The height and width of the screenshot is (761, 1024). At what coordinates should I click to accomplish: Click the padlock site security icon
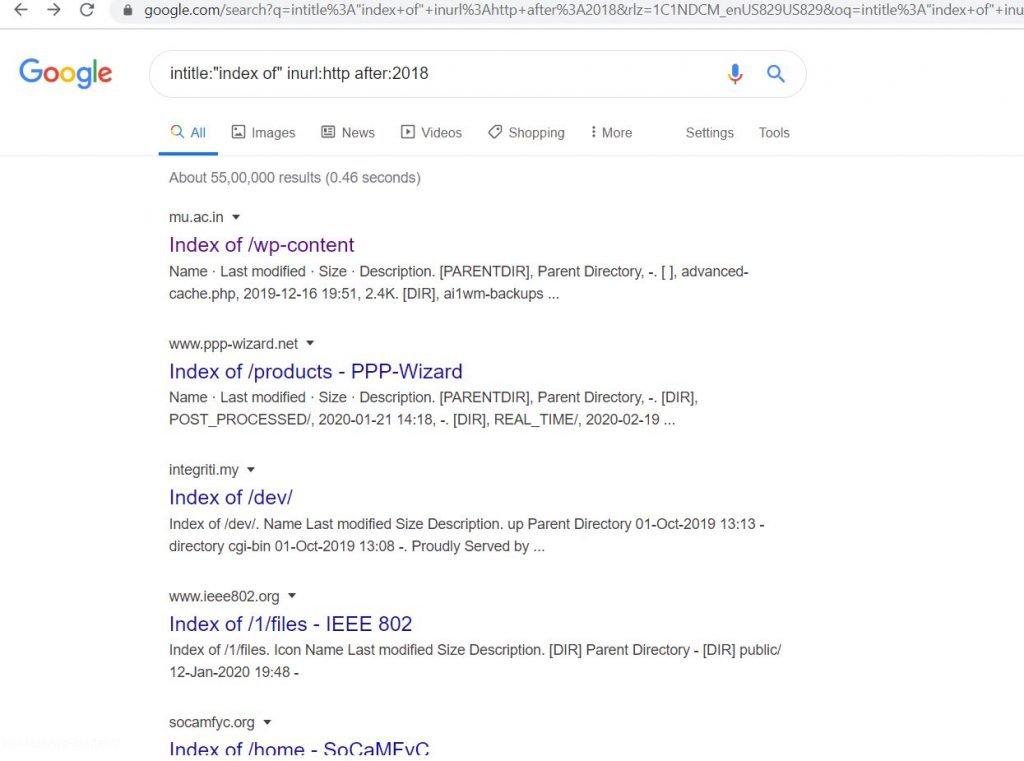click(x=128, y=10)
